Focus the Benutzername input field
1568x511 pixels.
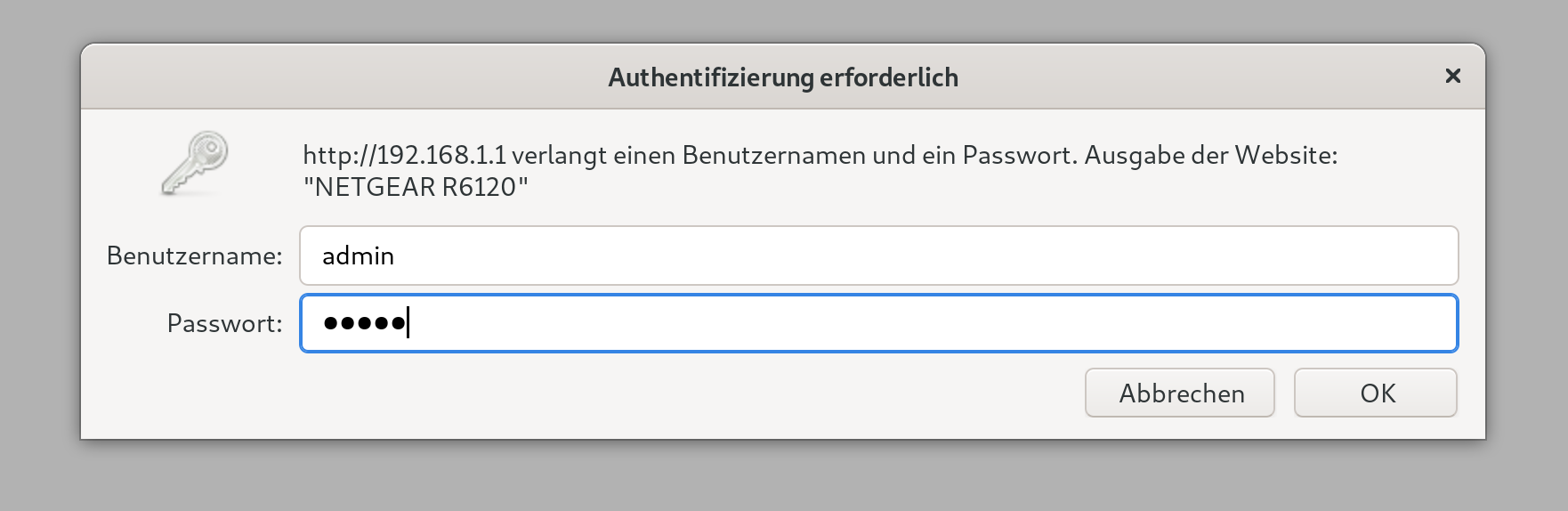click(878, 255)
